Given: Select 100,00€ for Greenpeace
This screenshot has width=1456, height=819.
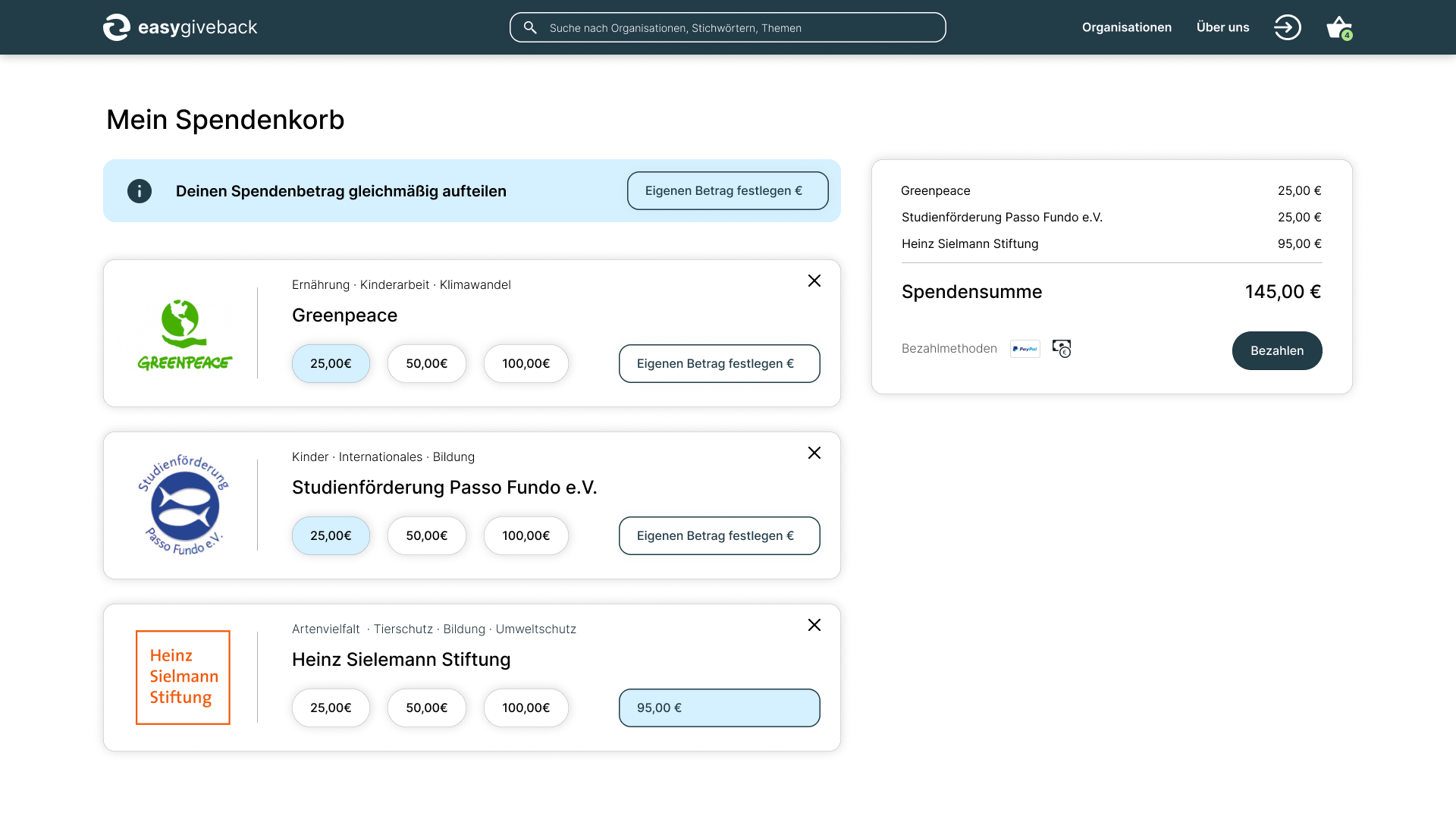Looking at the screenshot, I should click(526, 364).
